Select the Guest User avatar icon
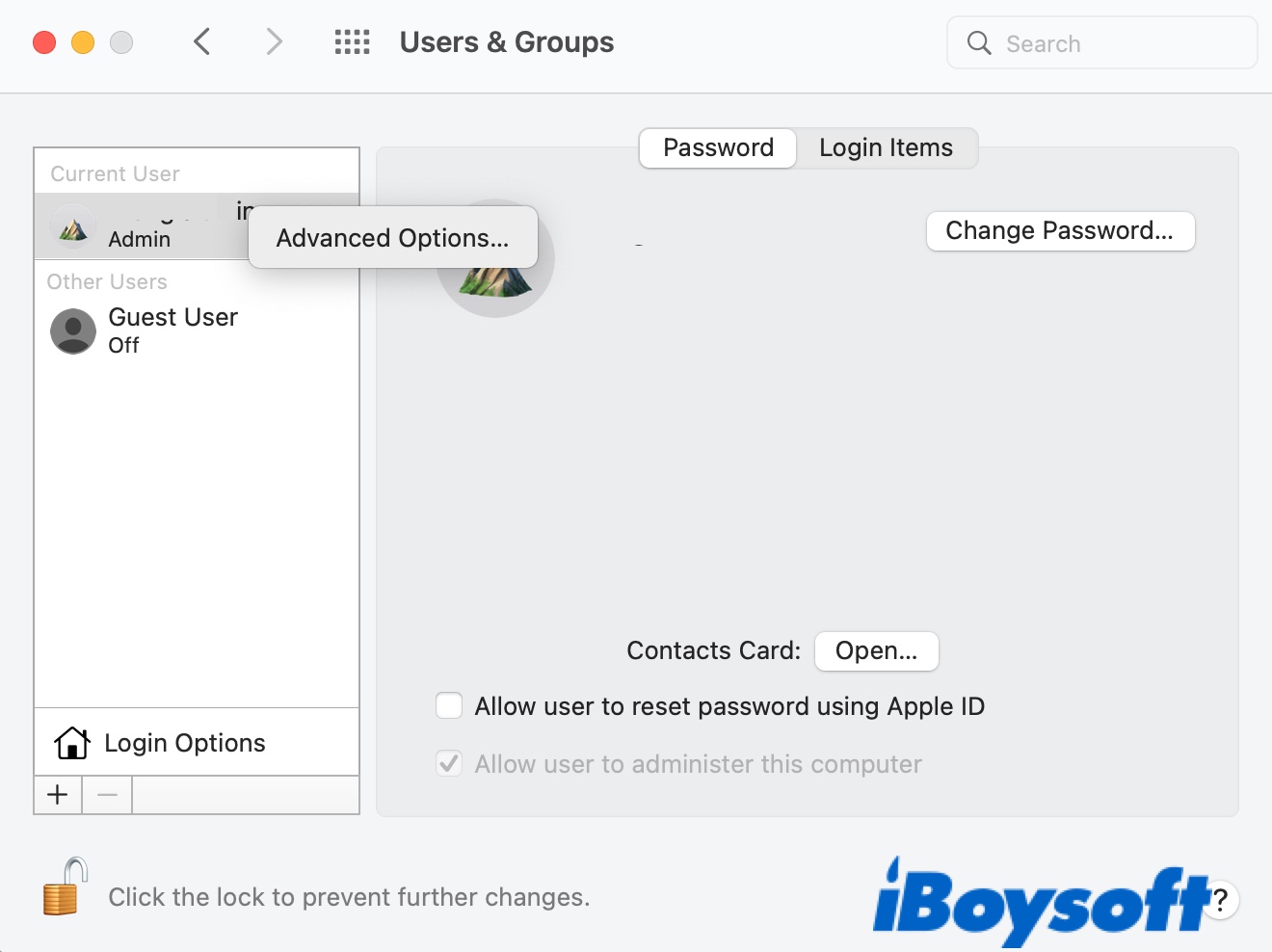This screenshot has width=1272, height=952. point(73,331)
